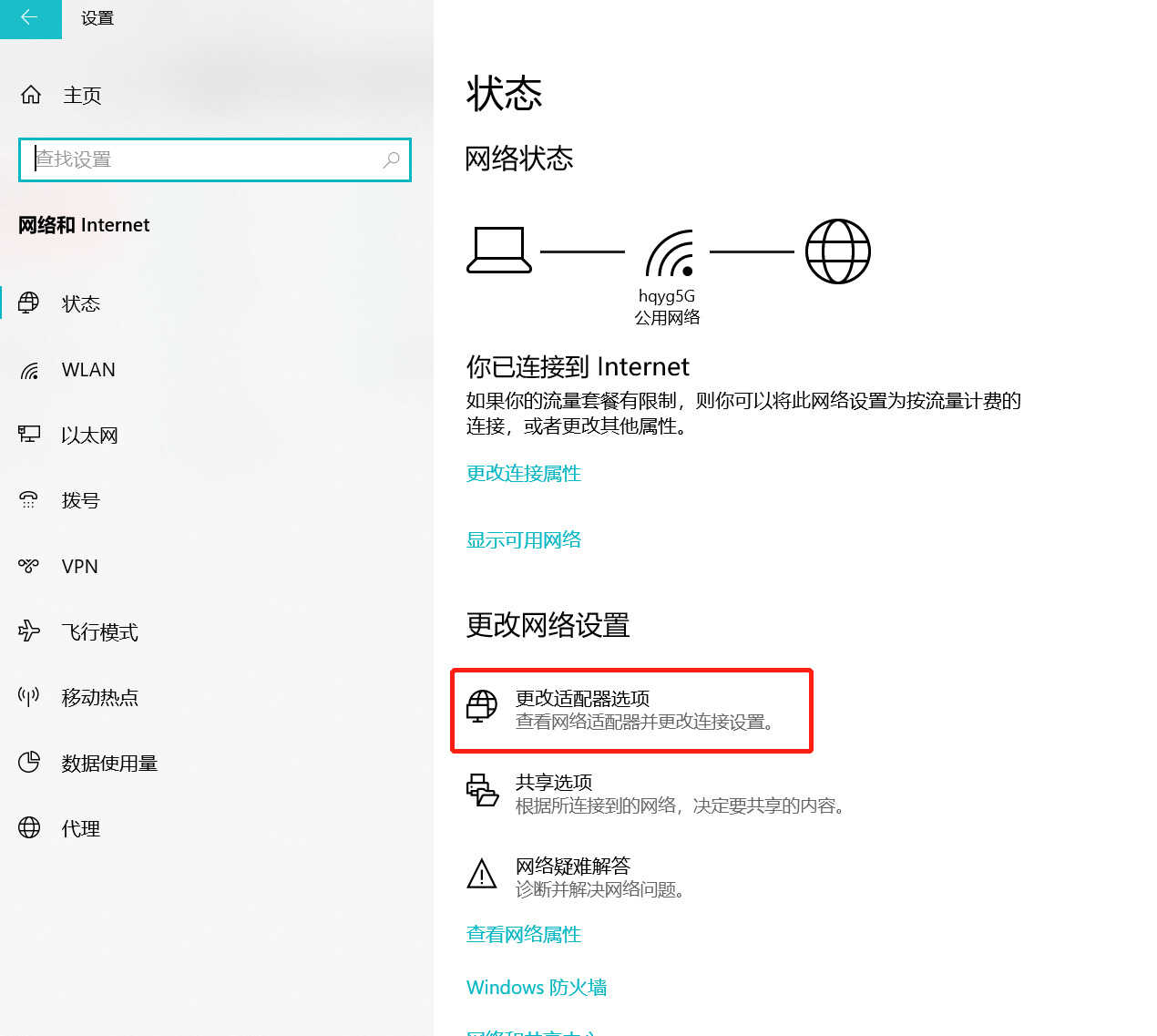This screenshot has height=1036, width=1157.
Task: Click the airplane icon beside 飞行模式
Action: [x=29, y=631]
